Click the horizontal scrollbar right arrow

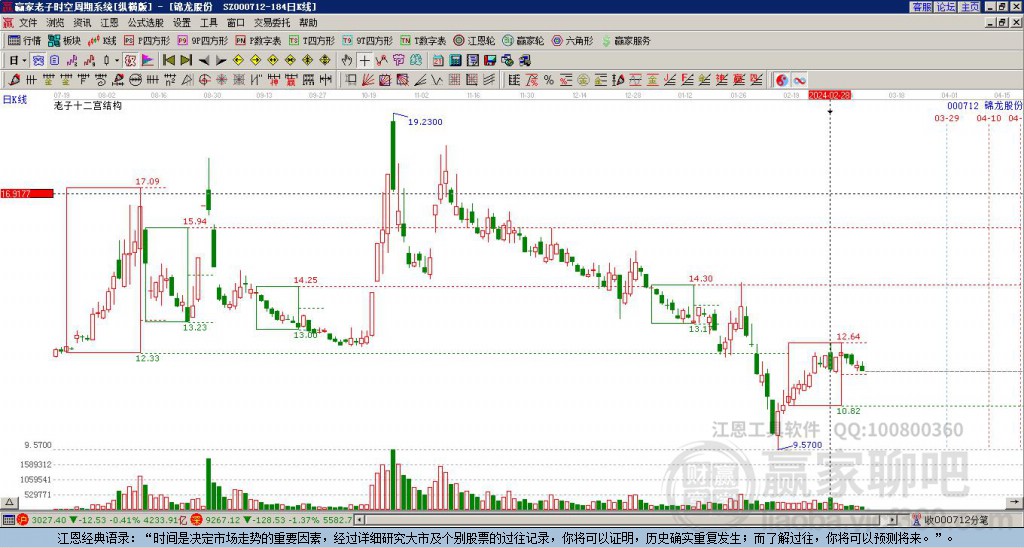coord(893,520)
